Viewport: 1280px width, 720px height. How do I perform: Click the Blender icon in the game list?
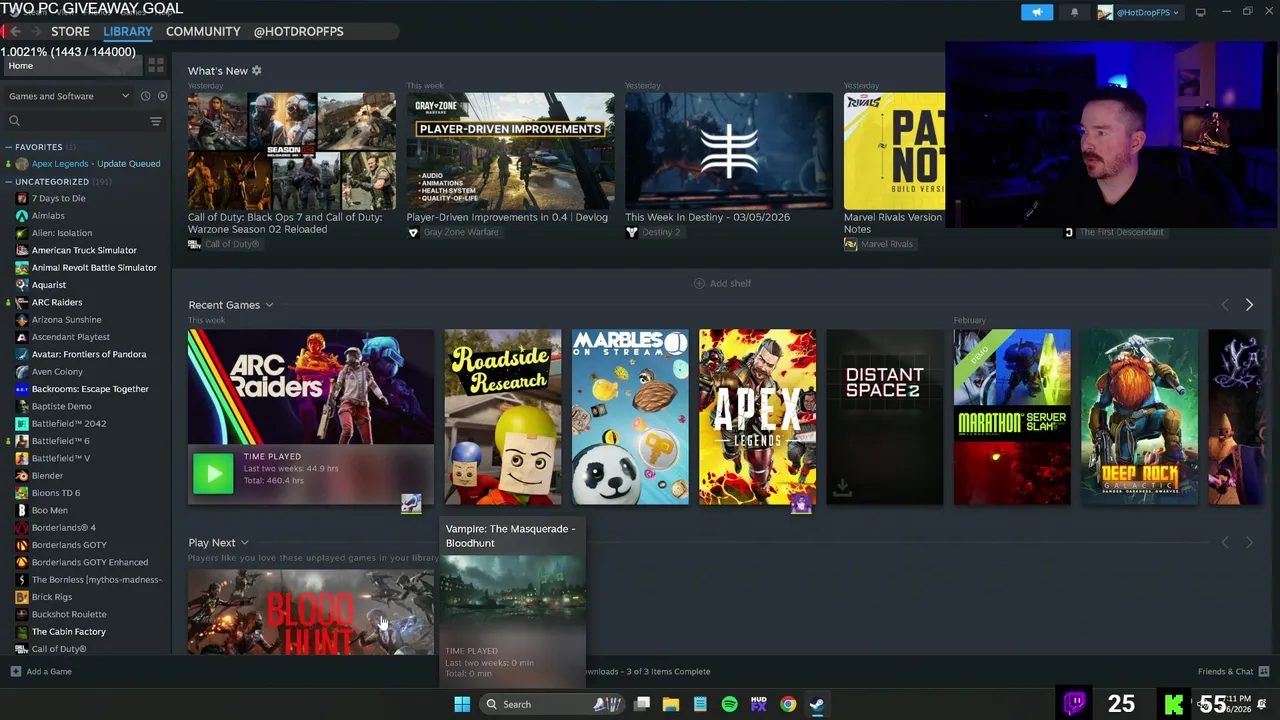[x=22, y=476]
